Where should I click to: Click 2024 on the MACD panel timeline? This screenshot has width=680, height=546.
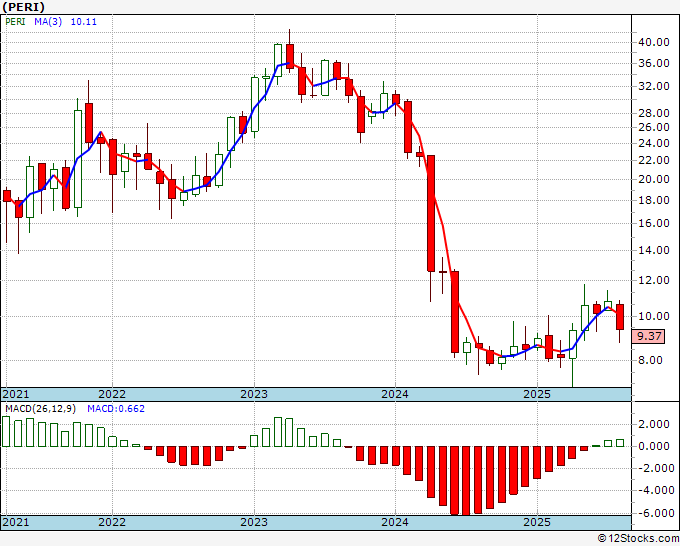(x=395, y=522)
